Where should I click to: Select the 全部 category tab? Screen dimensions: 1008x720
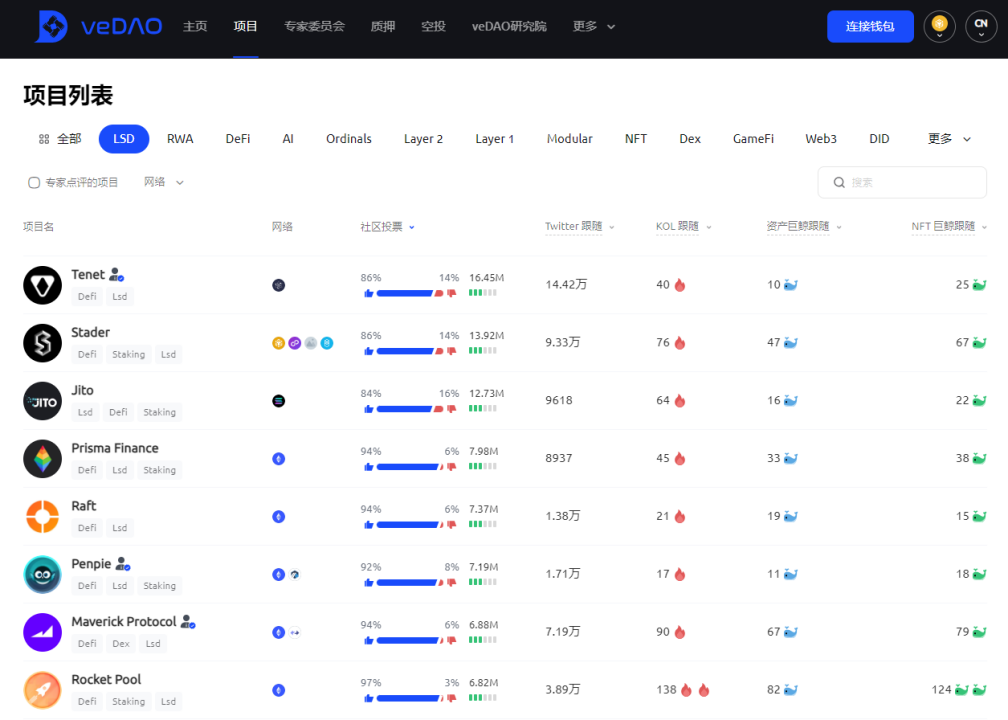[x=60, y=139]
